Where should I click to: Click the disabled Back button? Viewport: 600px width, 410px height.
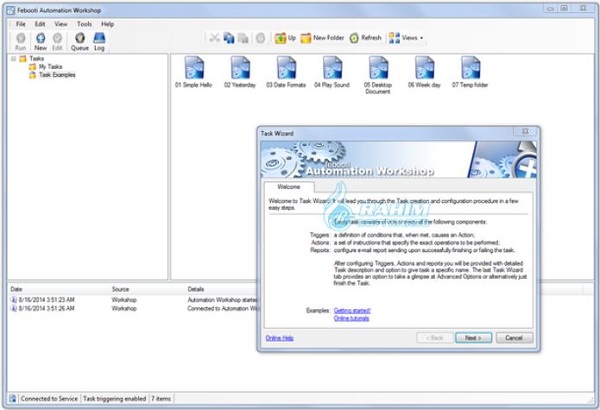(435, 338)
